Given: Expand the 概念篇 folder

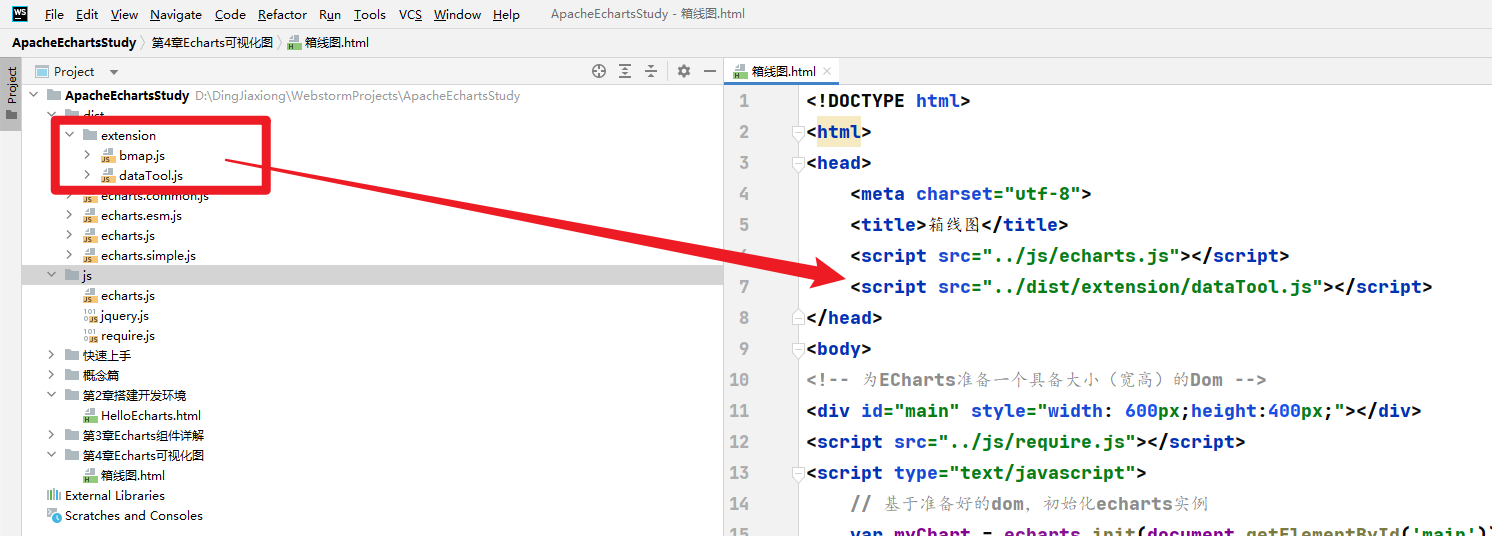Looking at the screenshot, I should (52, 375).
